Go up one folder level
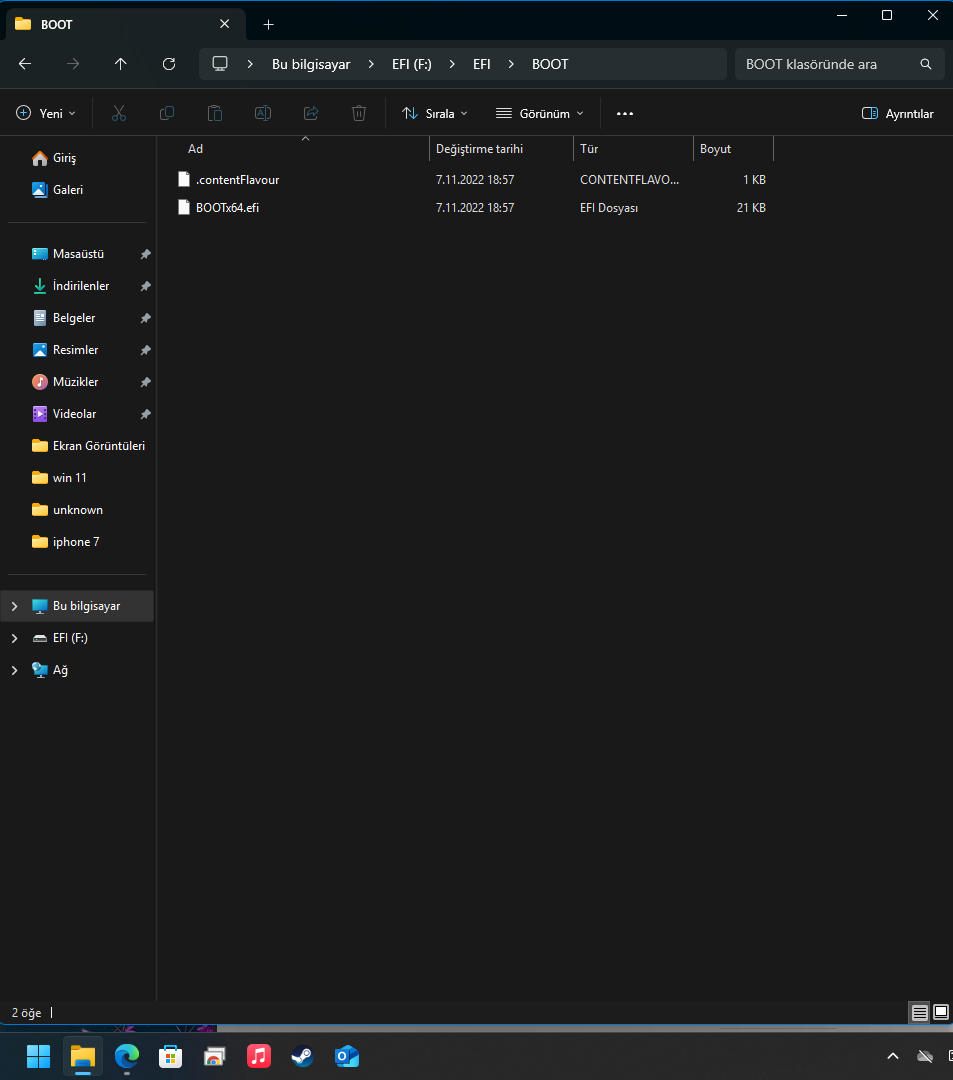This screenshot has width=953, height=1080. coord(121,64)
